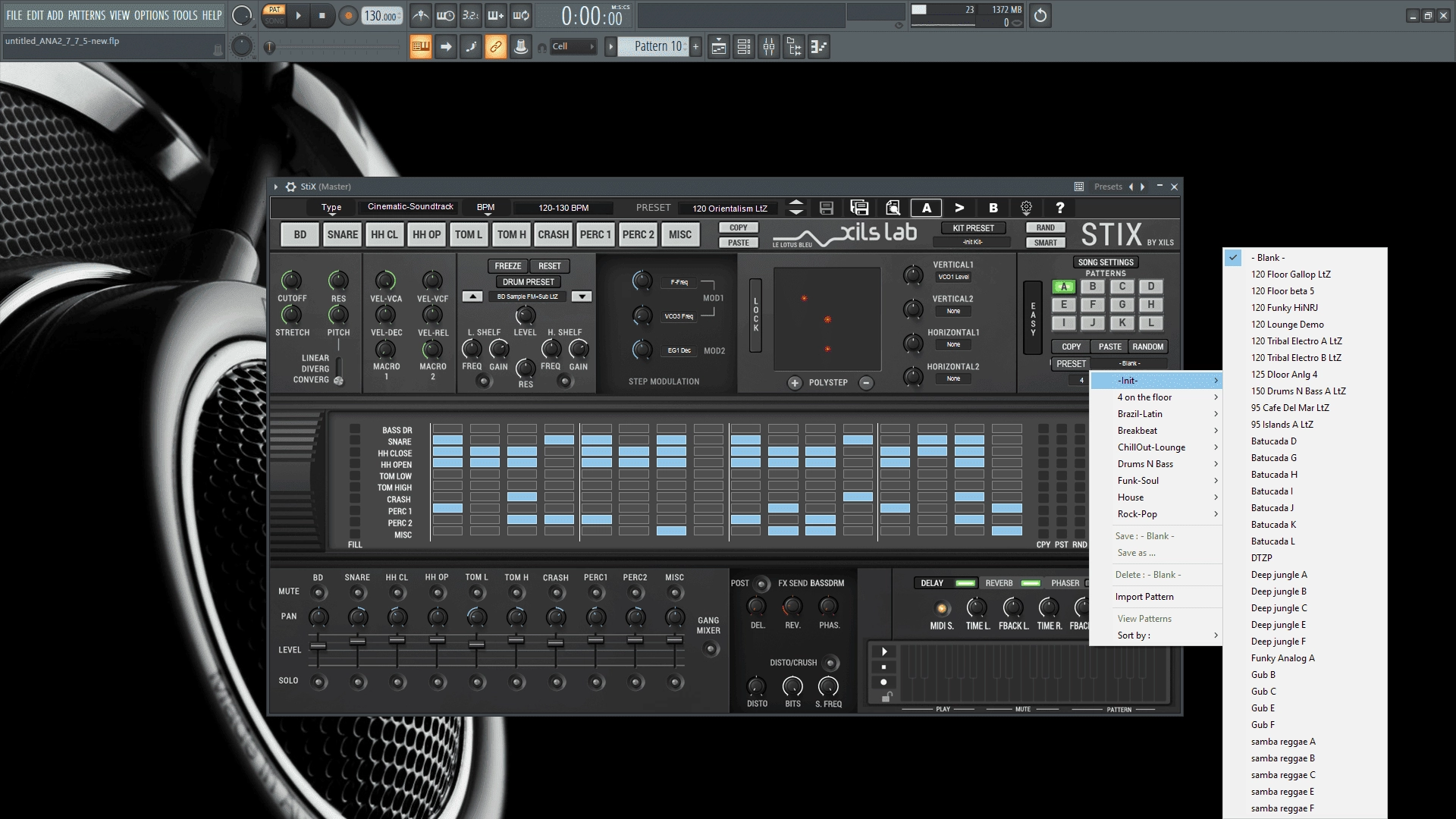Expand the Breakbeat pattern category
1456x819 pixels.
[1156, 431]
